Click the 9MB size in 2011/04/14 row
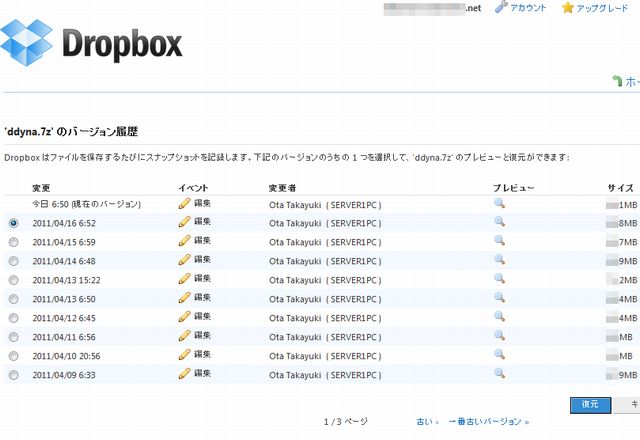This screenshot has width=640, height=440. (x=622, y=261)
